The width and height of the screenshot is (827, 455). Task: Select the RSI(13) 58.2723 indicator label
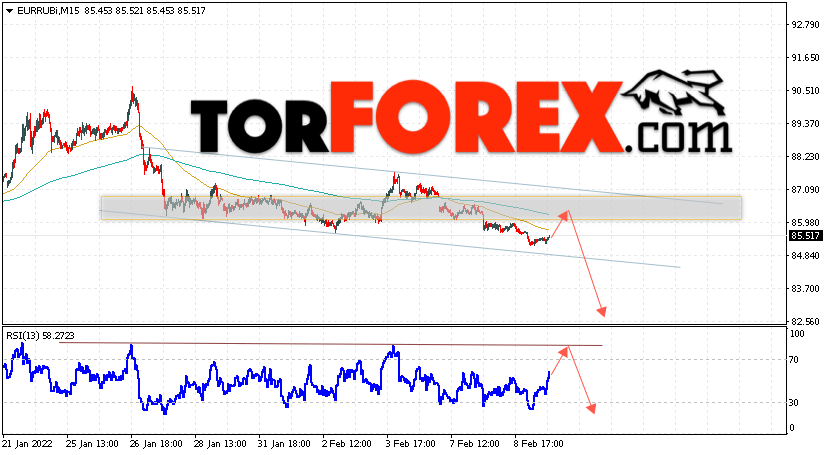pos(41,335)
